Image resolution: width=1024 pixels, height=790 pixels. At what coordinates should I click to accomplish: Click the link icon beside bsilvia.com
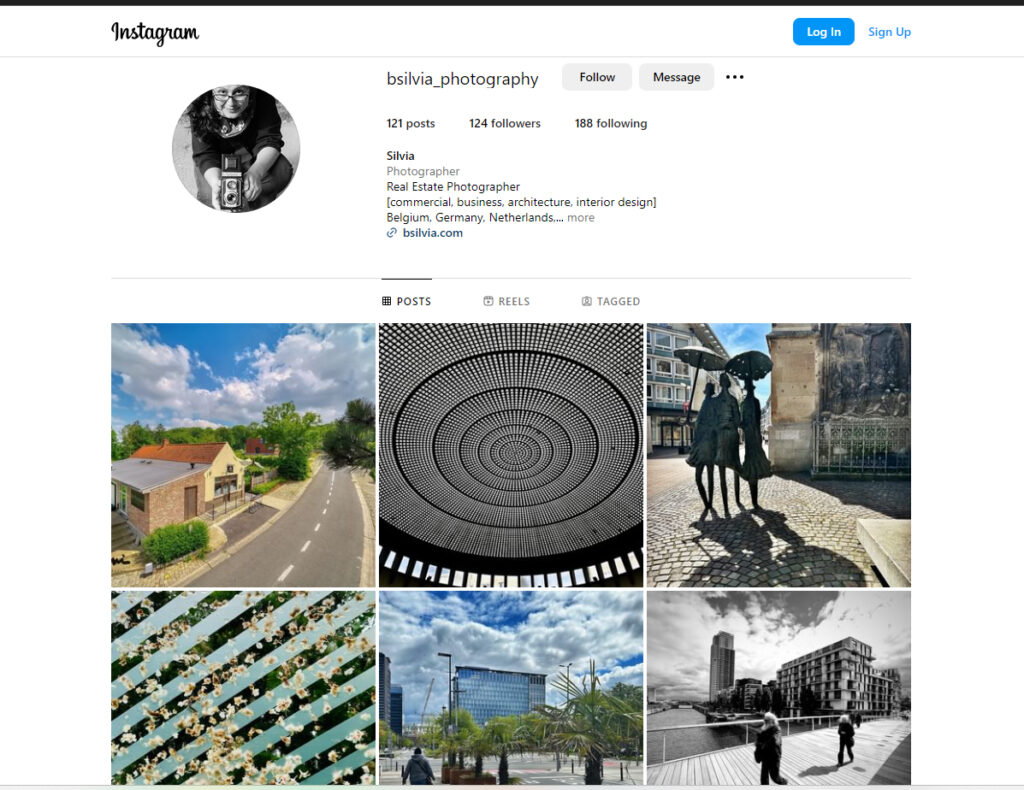tap(392, 233)
